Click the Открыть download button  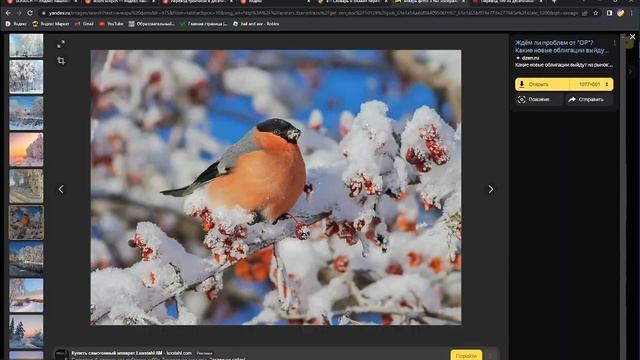(542, 84)
